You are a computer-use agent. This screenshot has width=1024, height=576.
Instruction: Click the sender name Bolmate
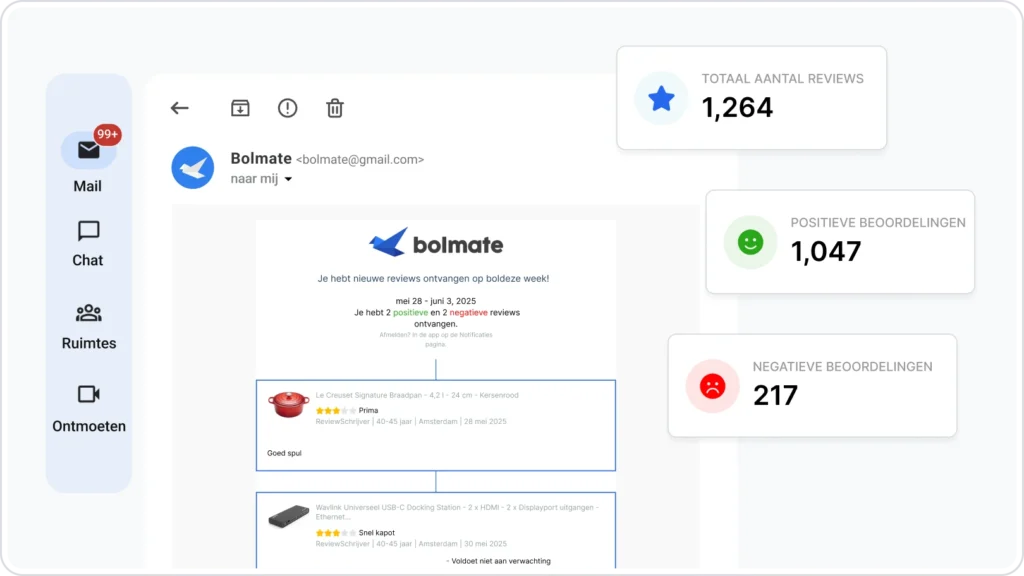click(261, 159)
